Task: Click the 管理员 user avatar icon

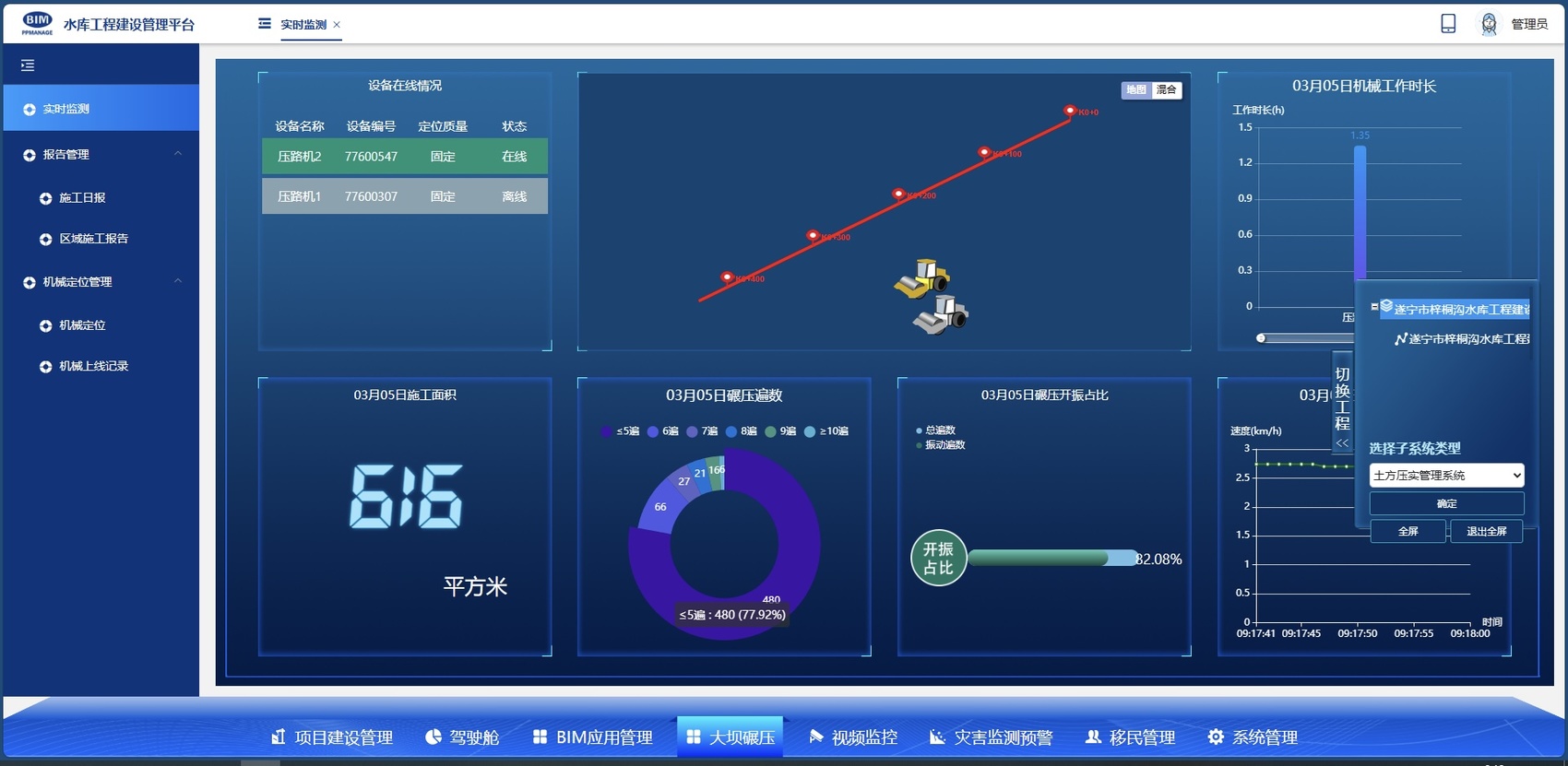Action: point(1489,24)
